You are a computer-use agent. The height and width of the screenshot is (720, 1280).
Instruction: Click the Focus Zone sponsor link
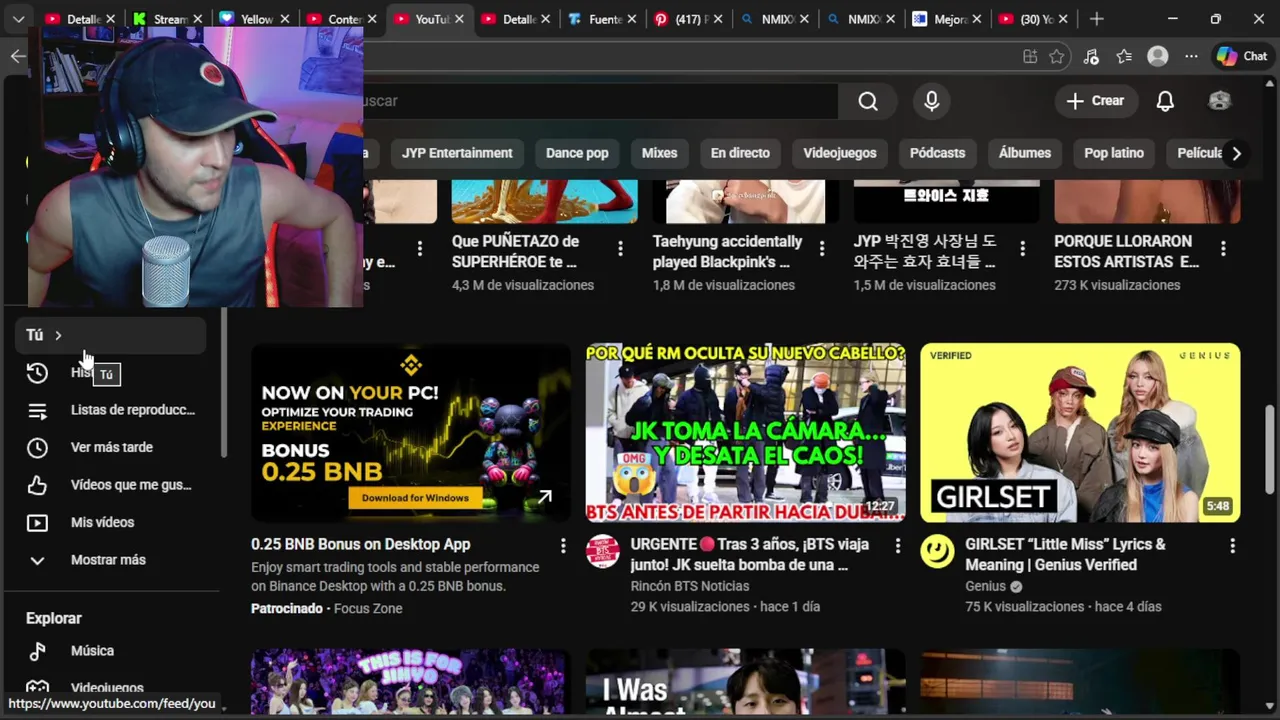point(368,608)
